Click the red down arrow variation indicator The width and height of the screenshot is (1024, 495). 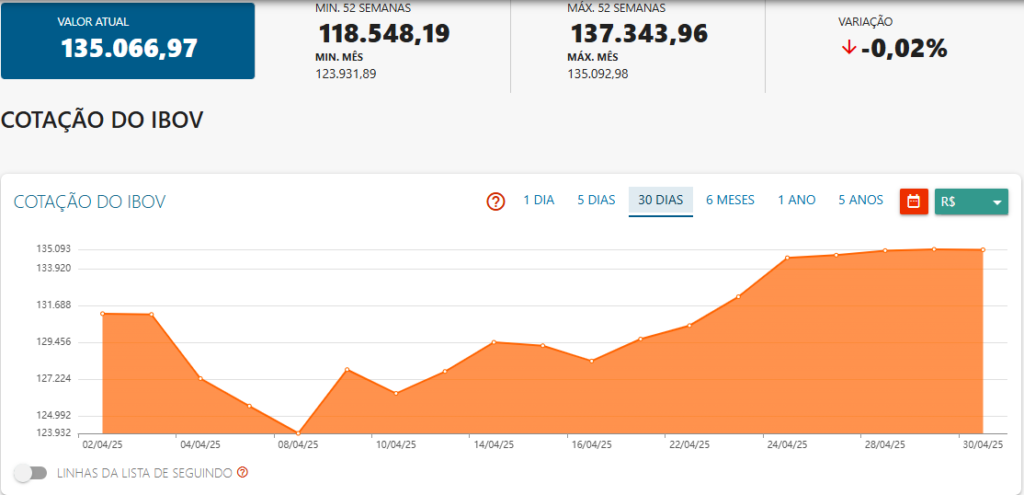(x=848, y=48)
